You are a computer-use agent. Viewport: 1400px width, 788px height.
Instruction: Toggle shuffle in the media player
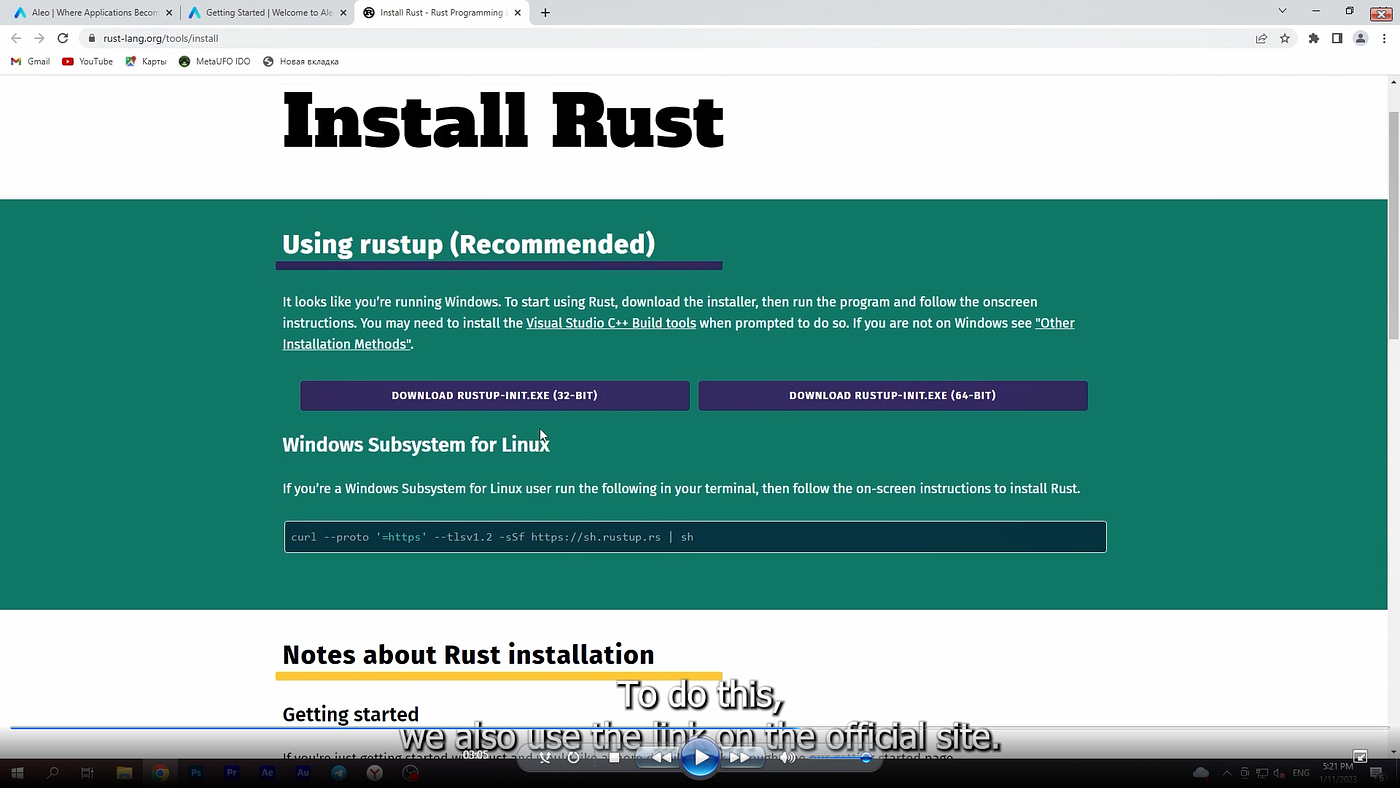[545, 758]
